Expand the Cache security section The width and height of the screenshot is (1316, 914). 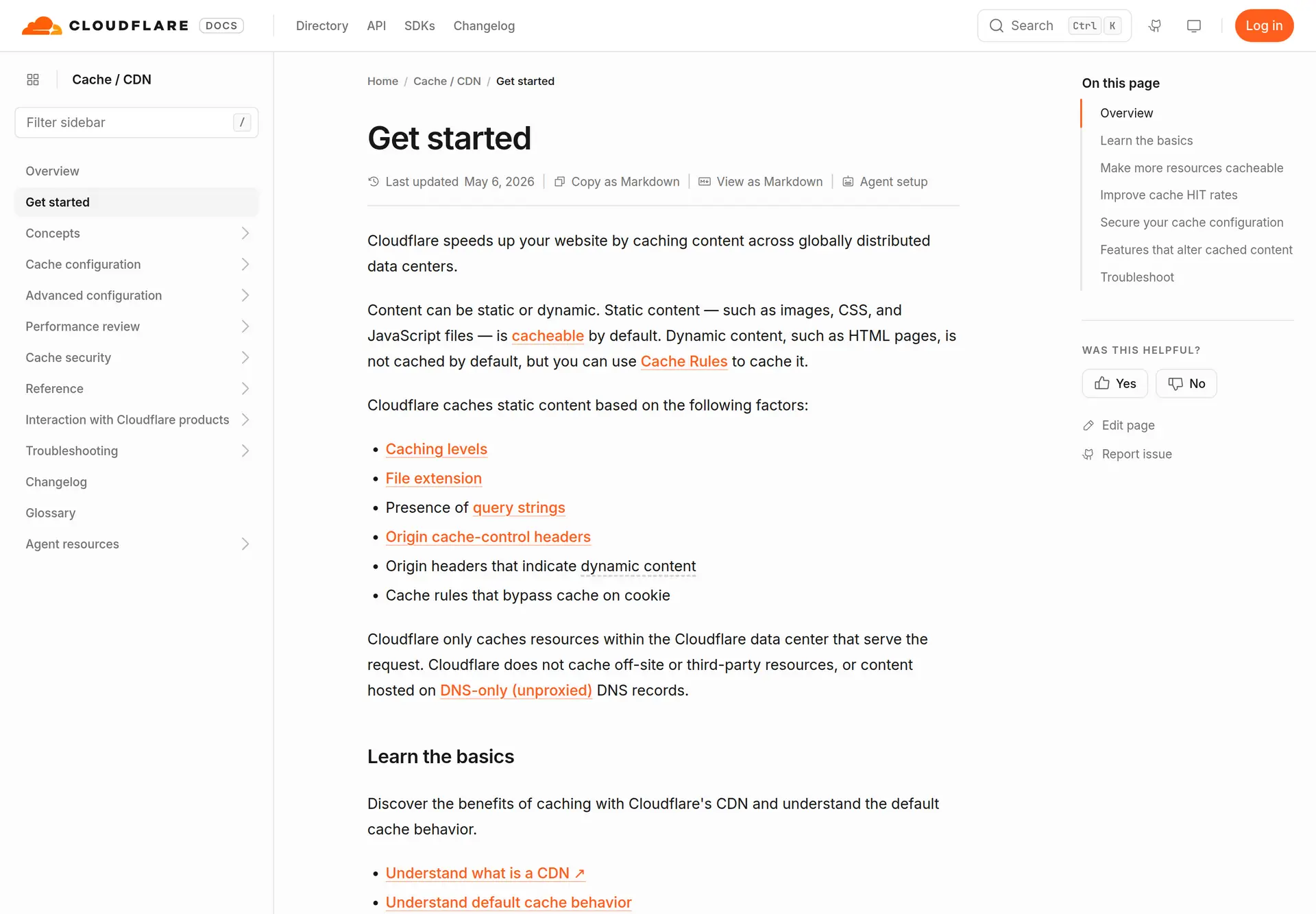(x=245, y=358)
